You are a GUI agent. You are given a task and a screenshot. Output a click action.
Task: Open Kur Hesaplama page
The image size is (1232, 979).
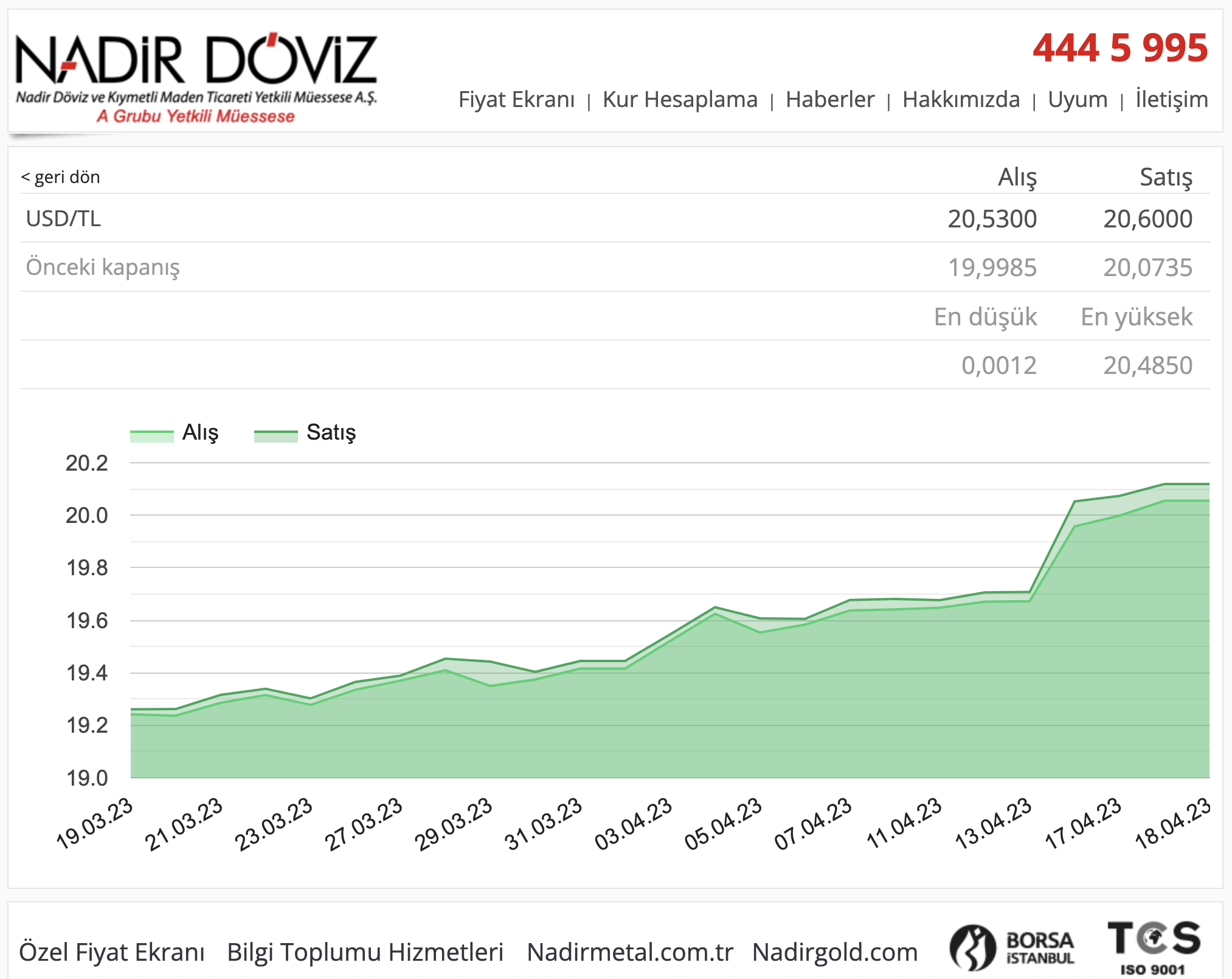coord(680,99)
